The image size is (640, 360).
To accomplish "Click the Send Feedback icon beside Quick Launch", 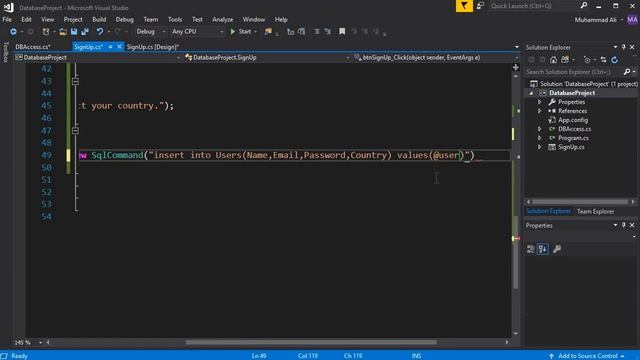I will point(480,6).
